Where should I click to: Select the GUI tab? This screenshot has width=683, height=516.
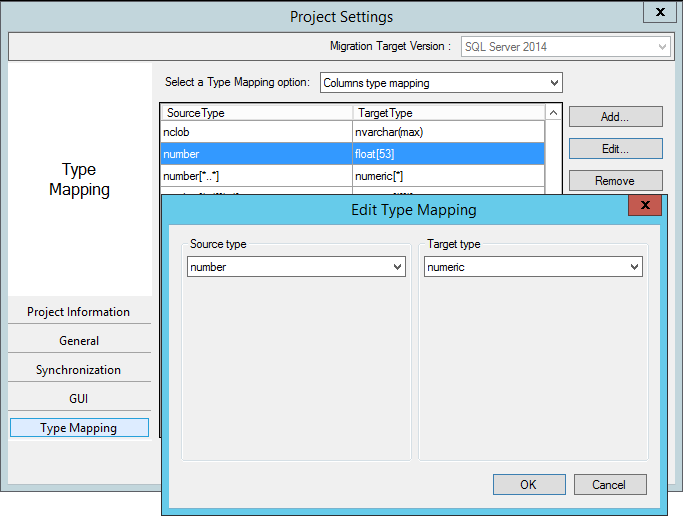[x=79, y=399]
